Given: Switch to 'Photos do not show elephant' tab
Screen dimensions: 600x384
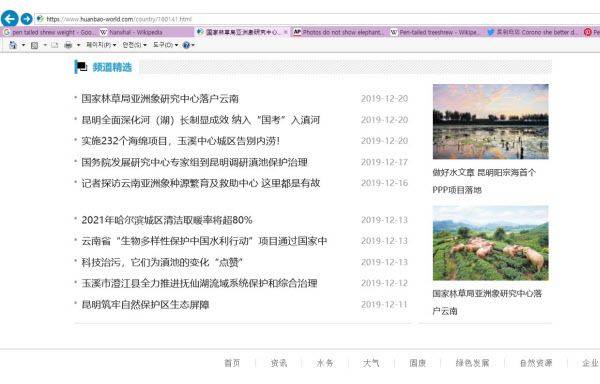Looking at the screenshot, I should pyautogui.click(x=339, y=32).
